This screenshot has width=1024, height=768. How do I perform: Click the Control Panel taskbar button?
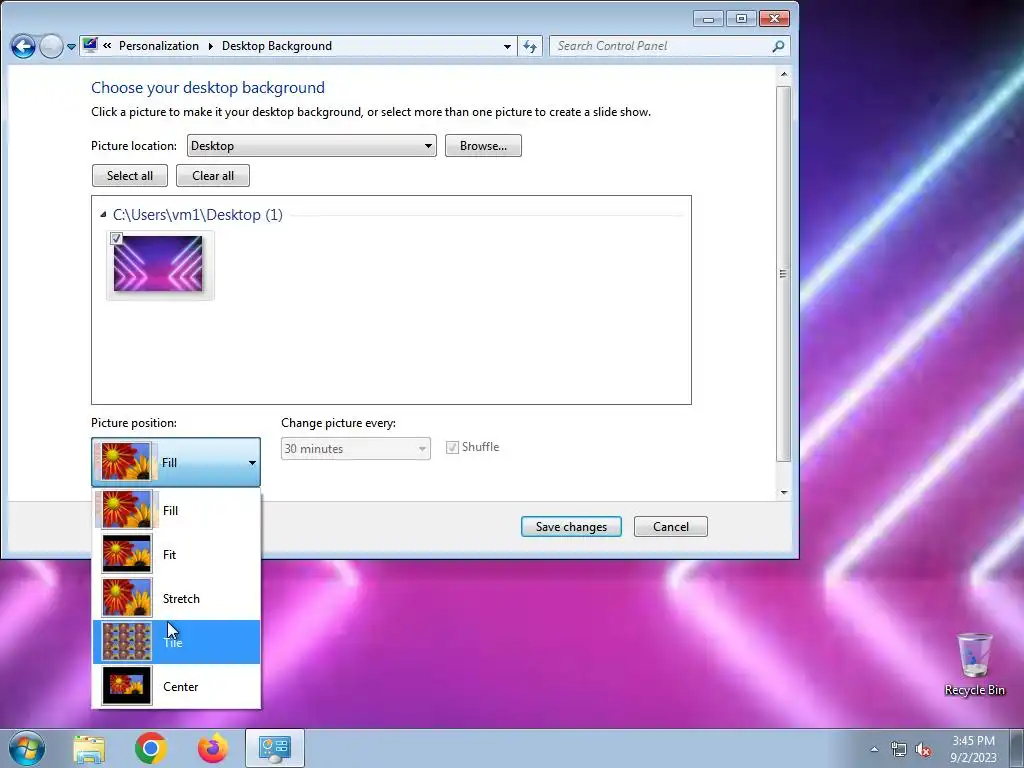275,748
